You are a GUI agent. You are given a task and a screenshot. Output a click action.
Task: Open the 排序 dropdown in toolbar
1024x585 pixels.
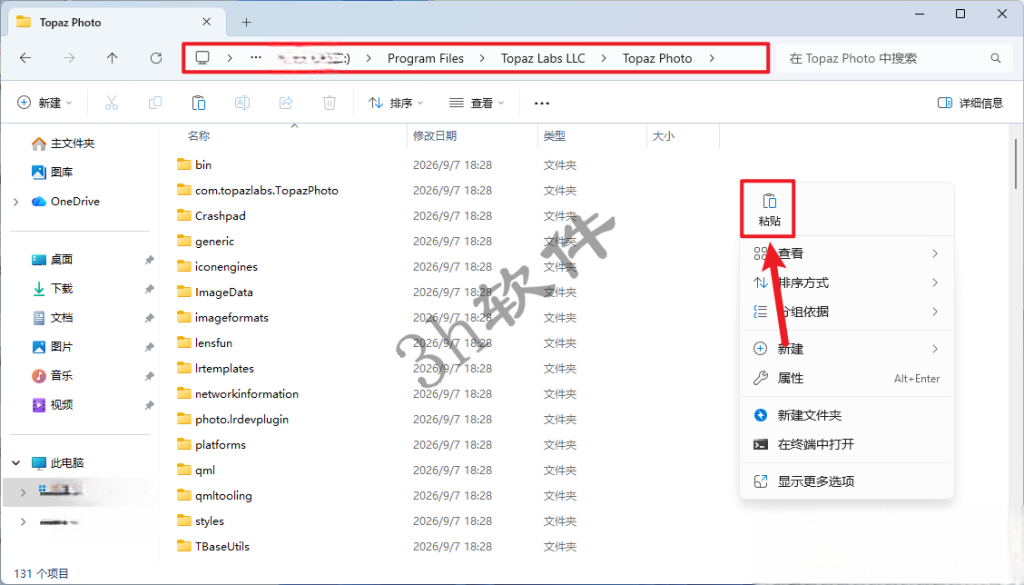(x=396, y=103)
